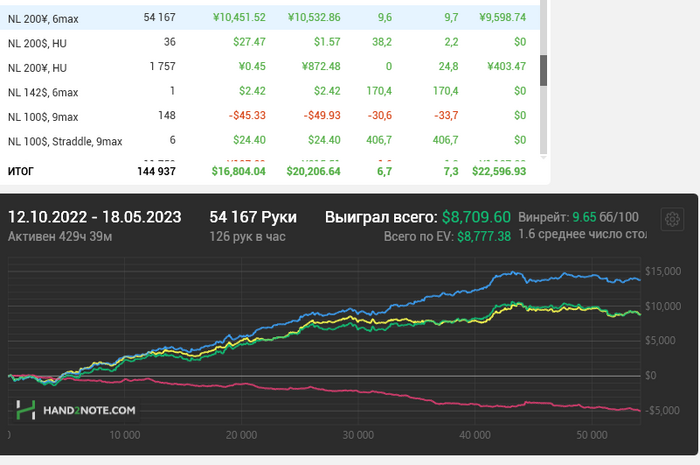Select the NL 200$, HU row

270,42
